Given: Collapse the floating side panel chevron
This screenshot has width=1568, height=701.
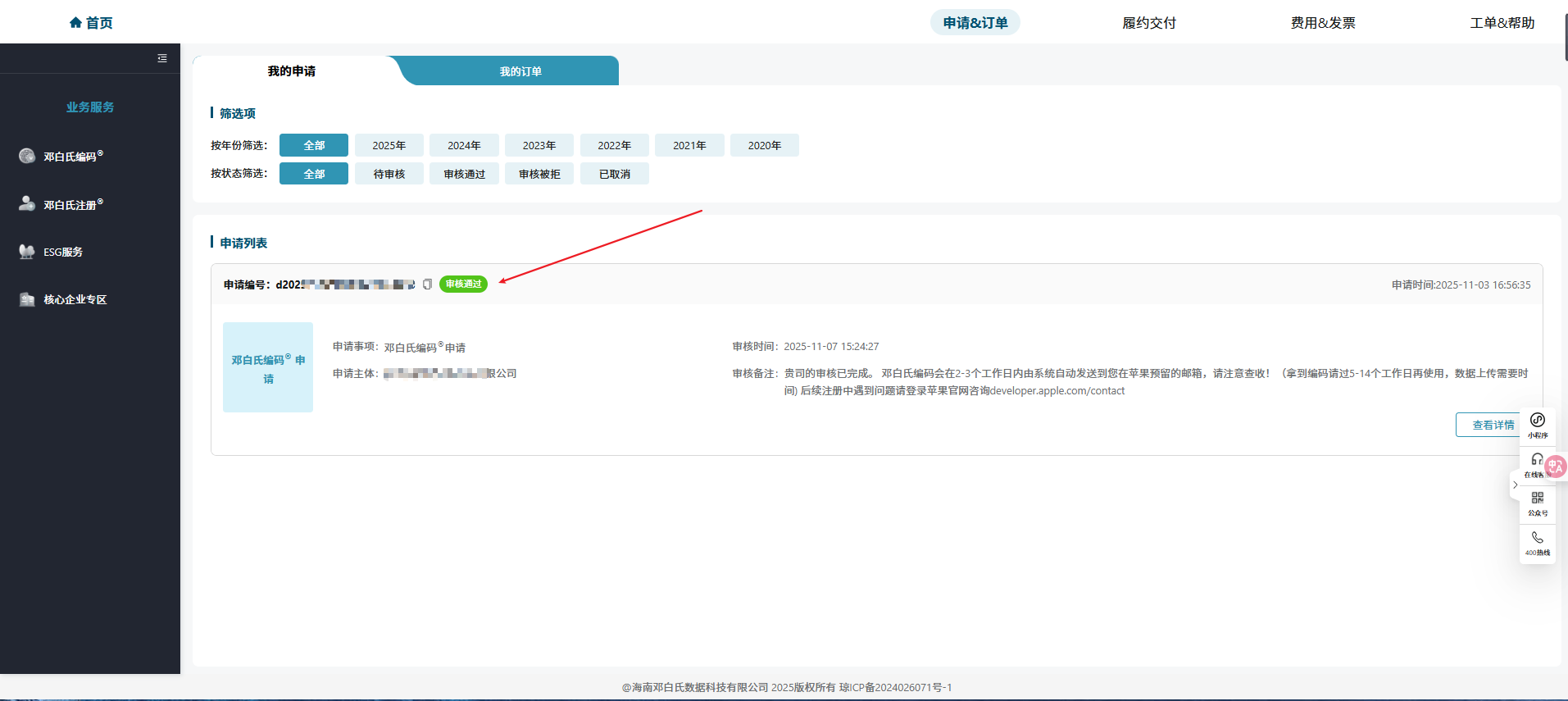Looking at the screenshot, I should 1515,485.
